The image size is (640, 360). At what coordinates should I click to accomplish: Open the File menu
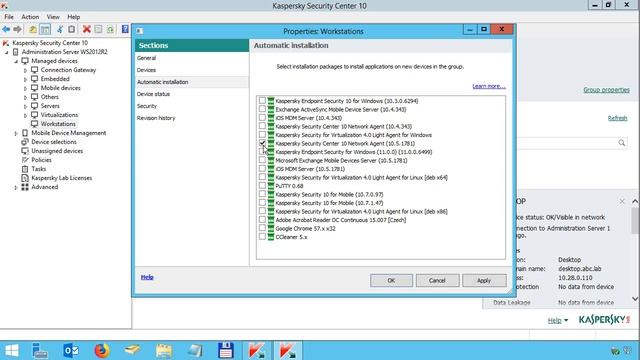[x=9, y=17]
